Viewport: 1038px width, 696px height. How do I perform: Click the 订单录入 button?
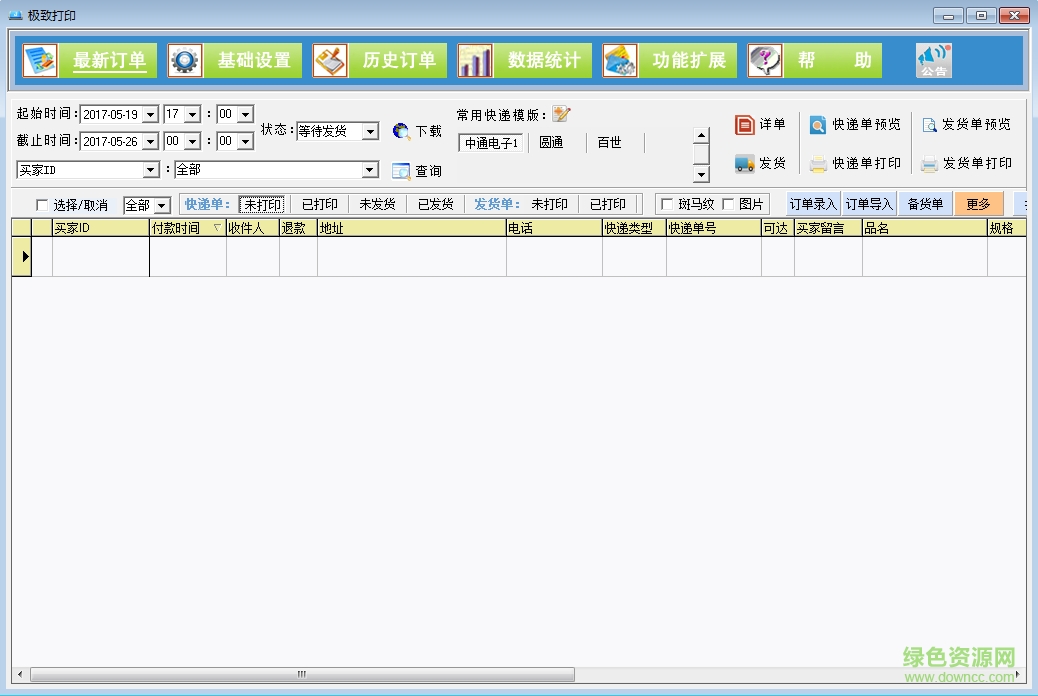tap(813, 204)
